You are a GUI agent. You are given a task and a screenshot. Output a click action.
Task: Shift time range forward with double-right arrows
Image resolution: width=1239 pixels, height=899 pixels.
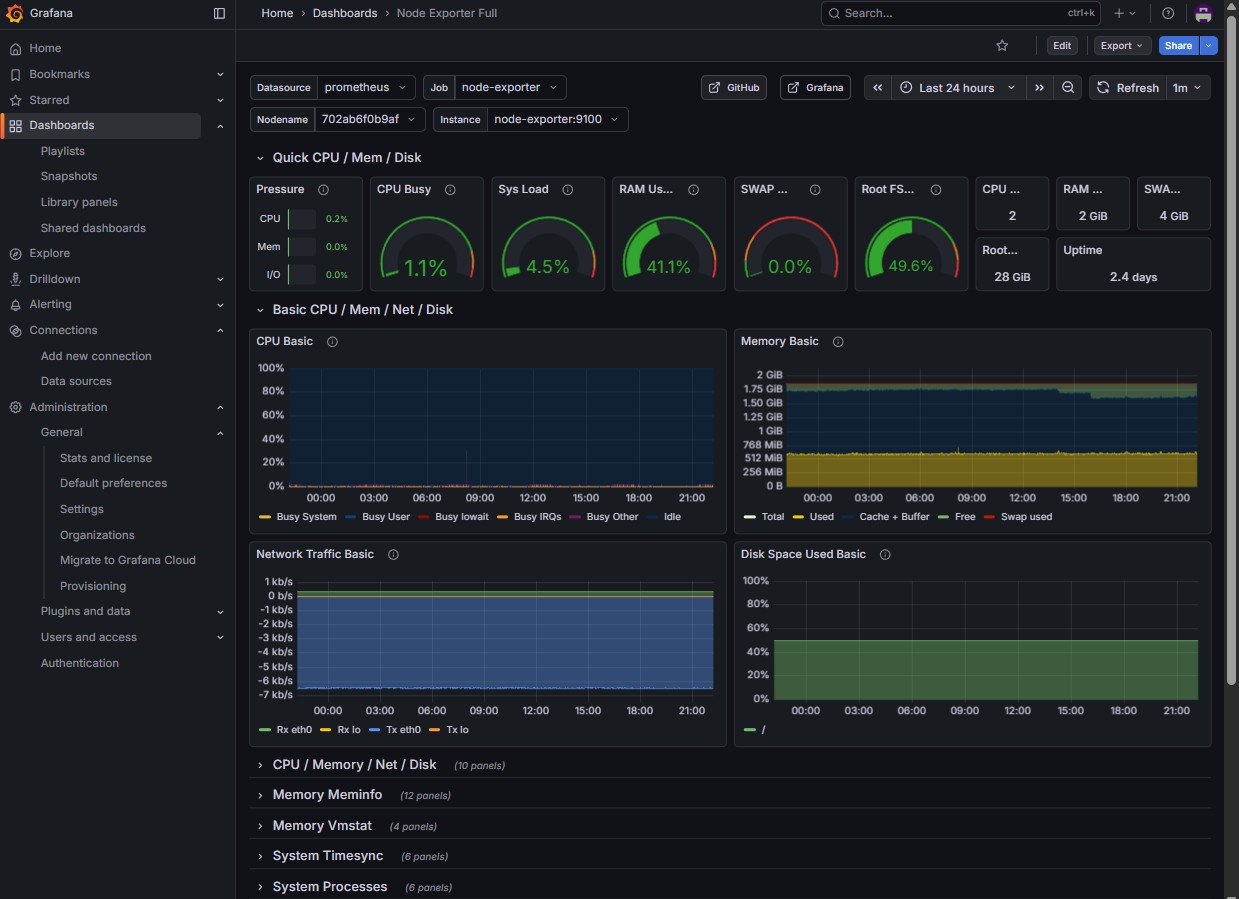[1040, 88]
